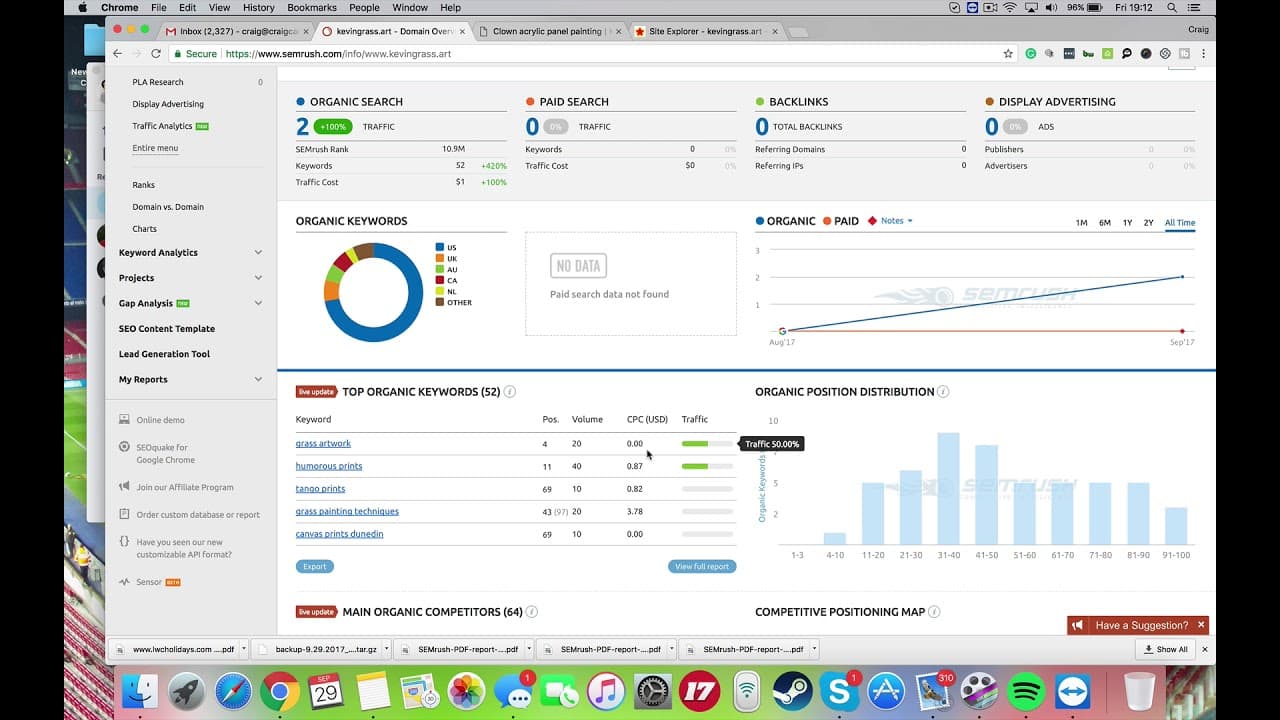Open Spotify in the dock
Image resolution: width=1280 pixels, height=720 pixels.
[x=1027, y=692]
